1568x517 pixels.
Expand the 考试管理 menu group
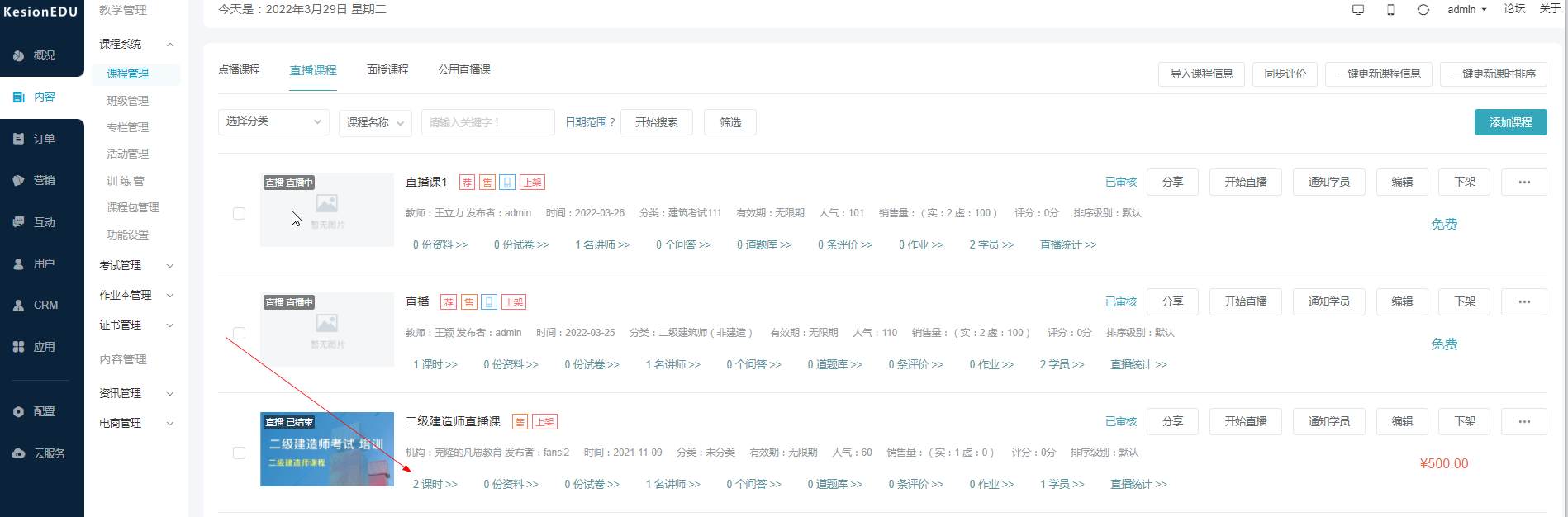[136, 265]
